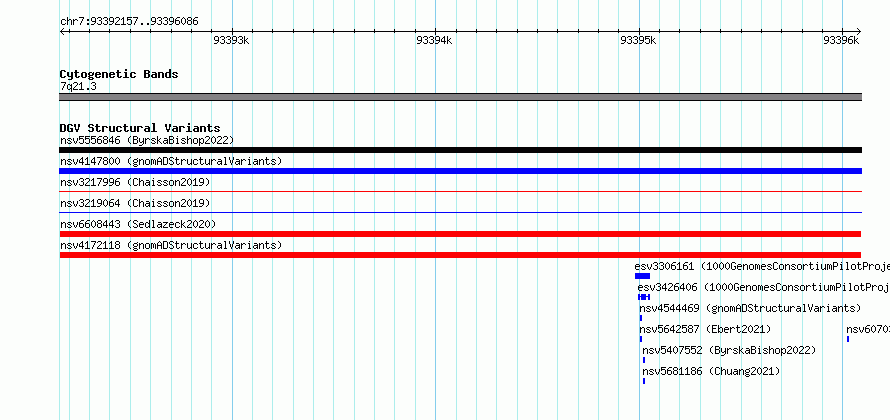Click the nsv6608443 red variant bar
Viewport: 890px width, 420px height.
[460, 234]
